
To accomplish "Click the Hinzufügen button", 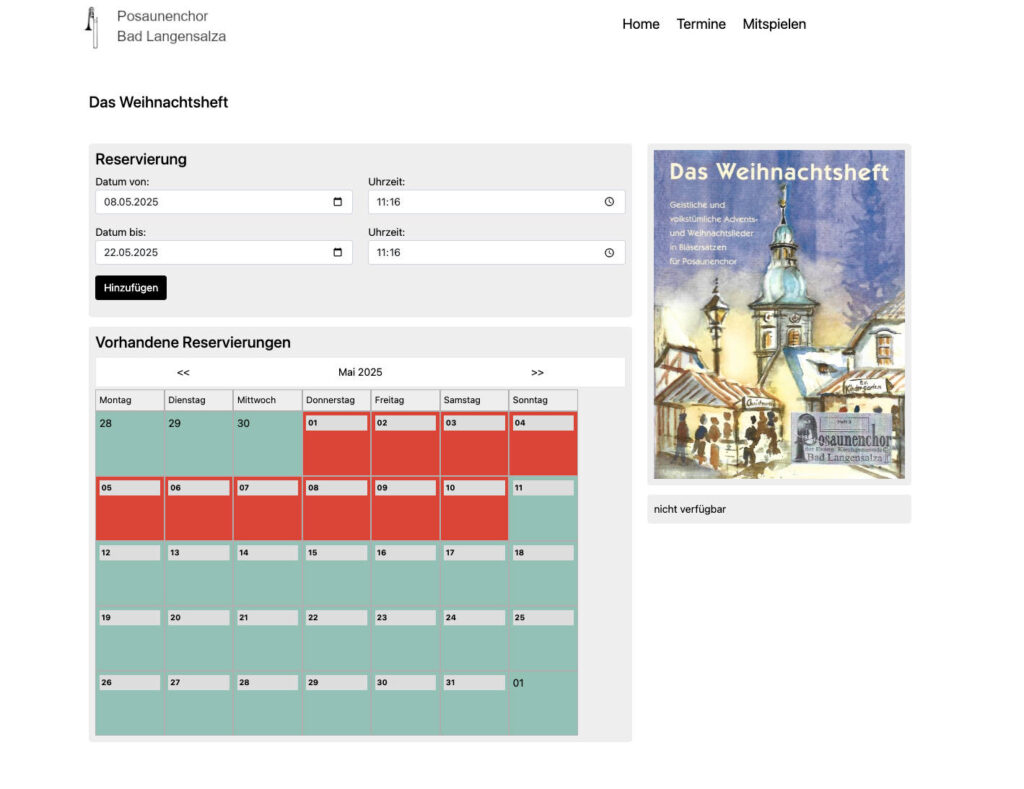I will point(131,288).
